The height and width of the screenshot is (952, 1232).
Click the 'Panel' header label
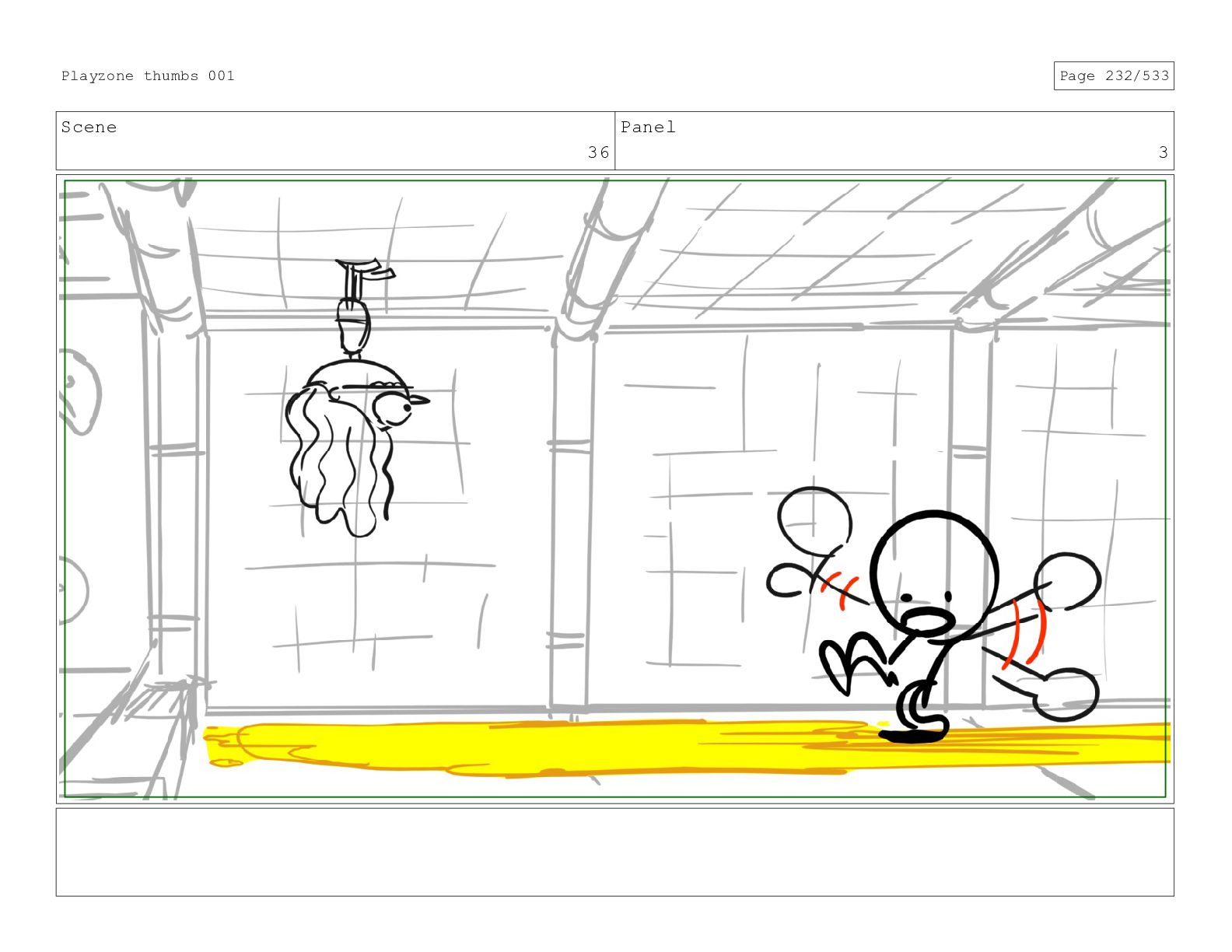click(648, 127)
